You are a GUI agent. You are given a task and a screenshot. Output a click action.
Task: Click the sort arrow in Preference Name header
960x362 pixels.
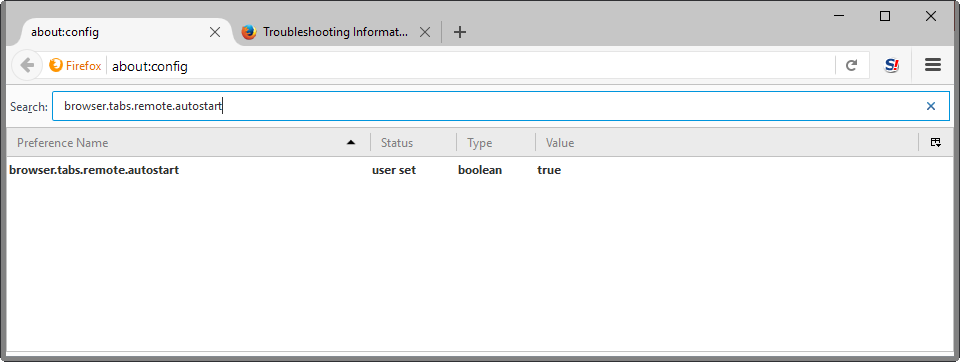[351, 142]
